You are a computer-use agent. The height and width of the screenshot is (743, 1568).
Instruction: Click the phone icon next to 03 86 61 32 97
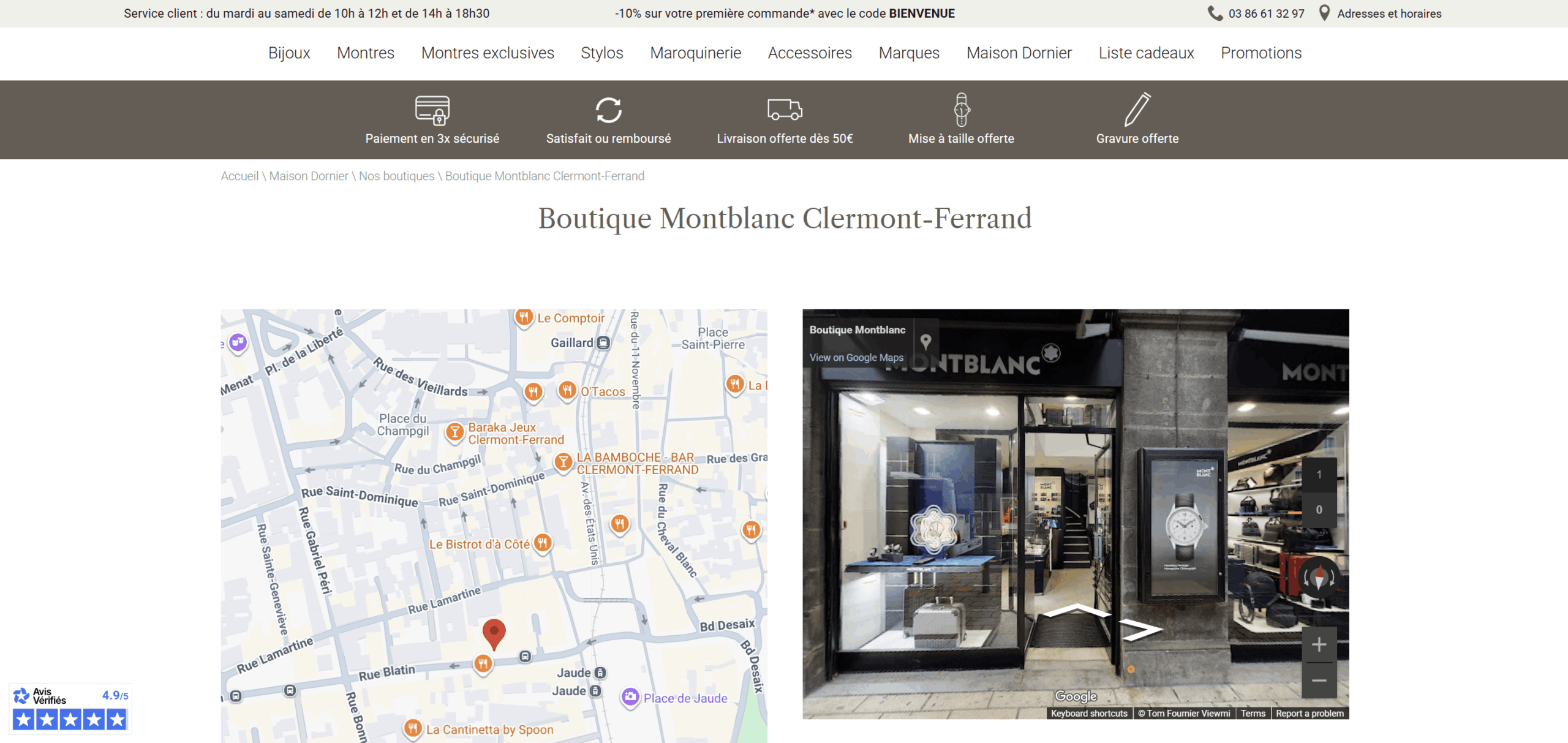click(x=1215, y=13)
